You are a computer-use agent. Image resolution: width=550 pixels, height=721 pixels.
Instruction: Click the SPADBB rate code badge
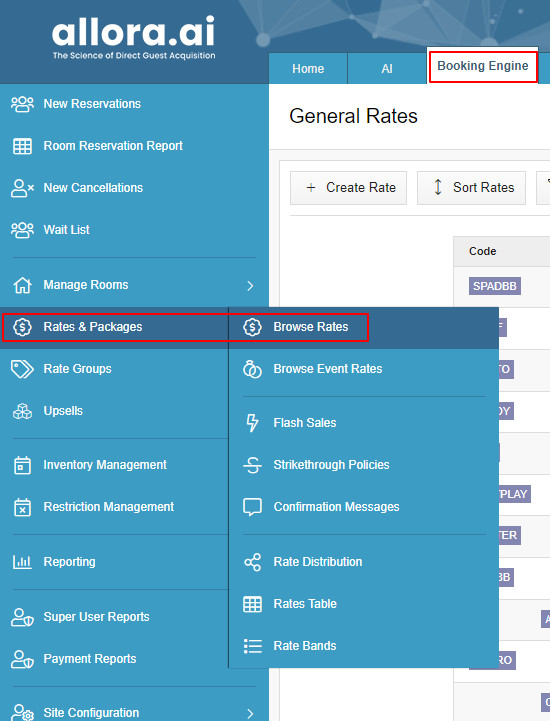pyautogui.click(x=495, y=286)
